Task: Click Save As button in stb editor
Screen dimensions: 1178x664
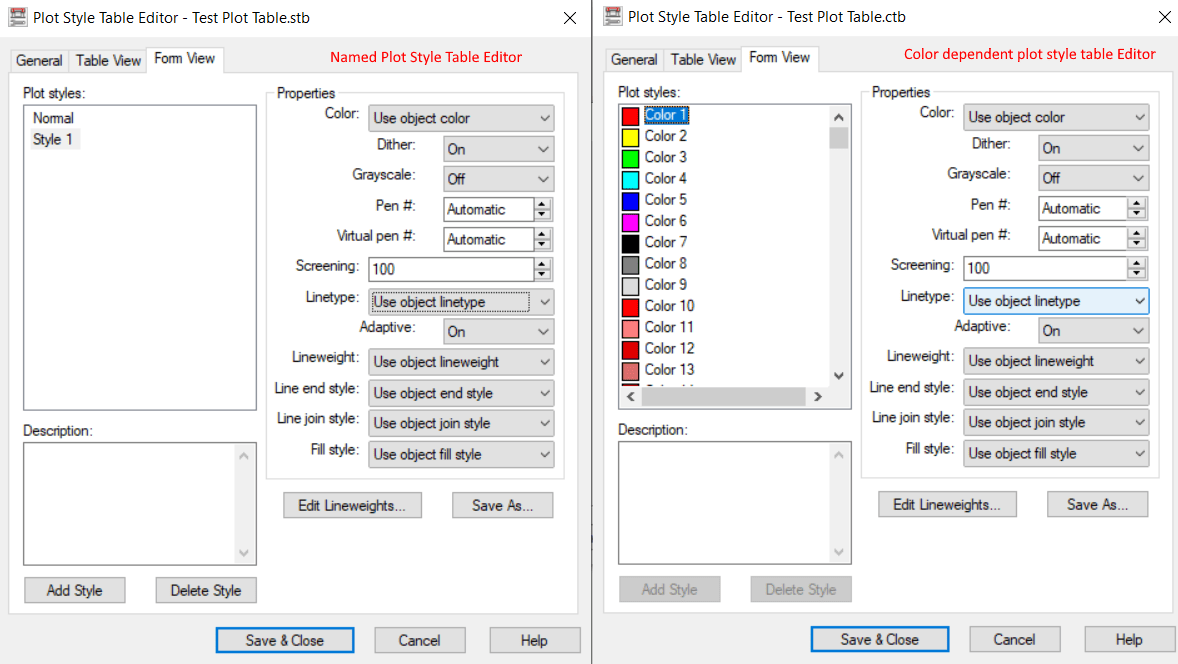Action: (x=503, y=506)
